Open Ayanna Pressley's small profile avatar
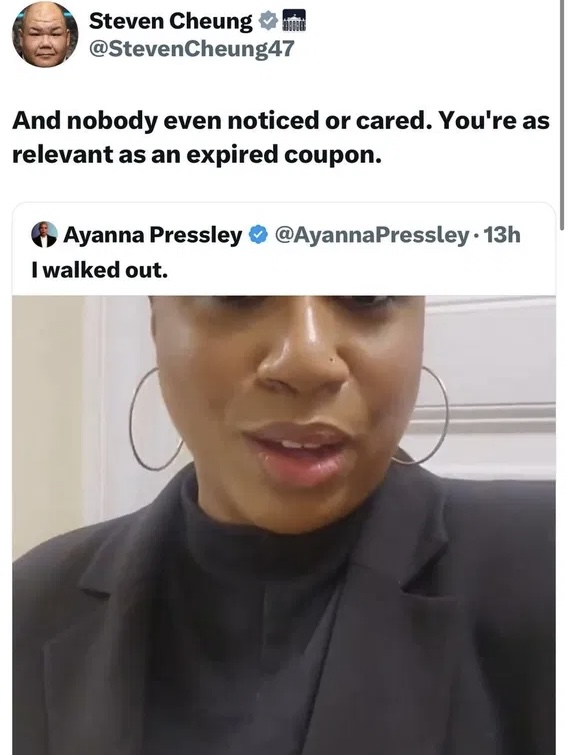The width and height of the screenshot is (568, 755). (44, 234)
